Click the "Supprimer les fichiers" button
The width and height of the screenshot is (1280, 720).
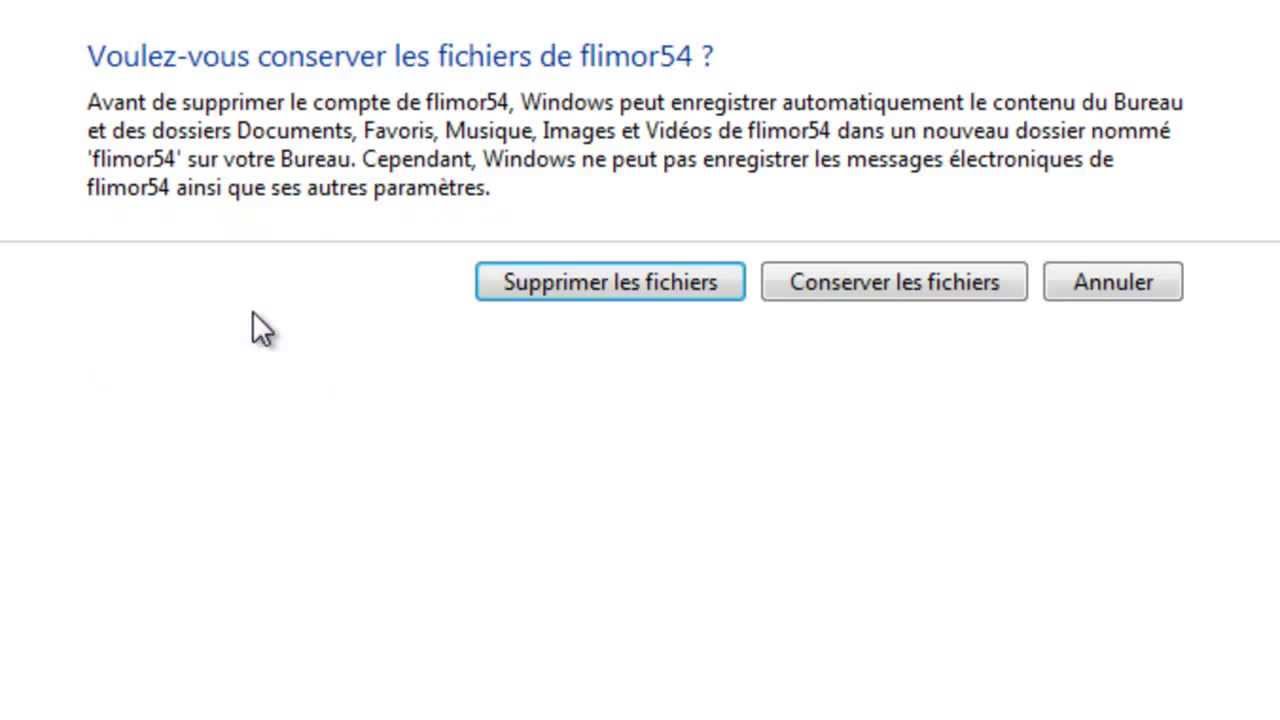point(610,282)
